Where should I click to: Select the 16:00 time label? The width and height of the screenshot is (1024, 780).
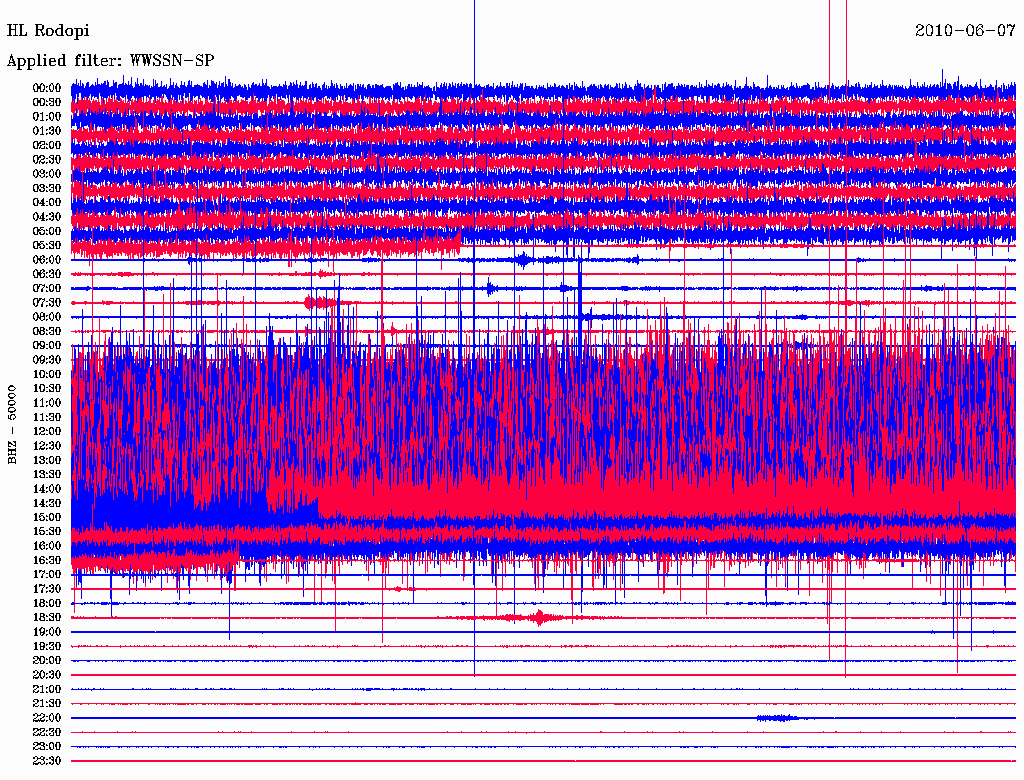coord(47,546)
